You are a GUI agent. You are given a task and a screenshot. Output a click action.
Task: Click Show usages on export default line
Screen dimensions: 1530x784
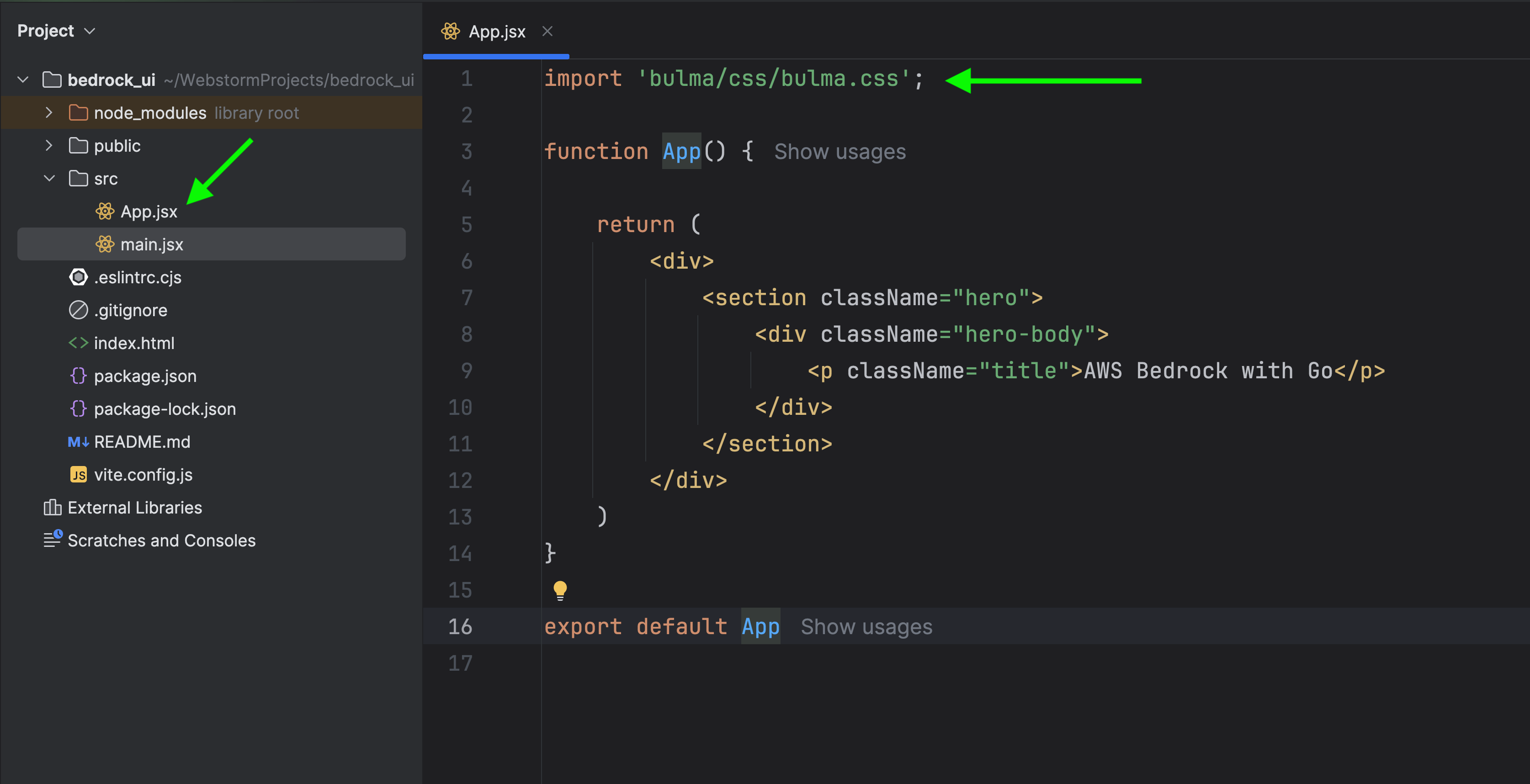866,627
